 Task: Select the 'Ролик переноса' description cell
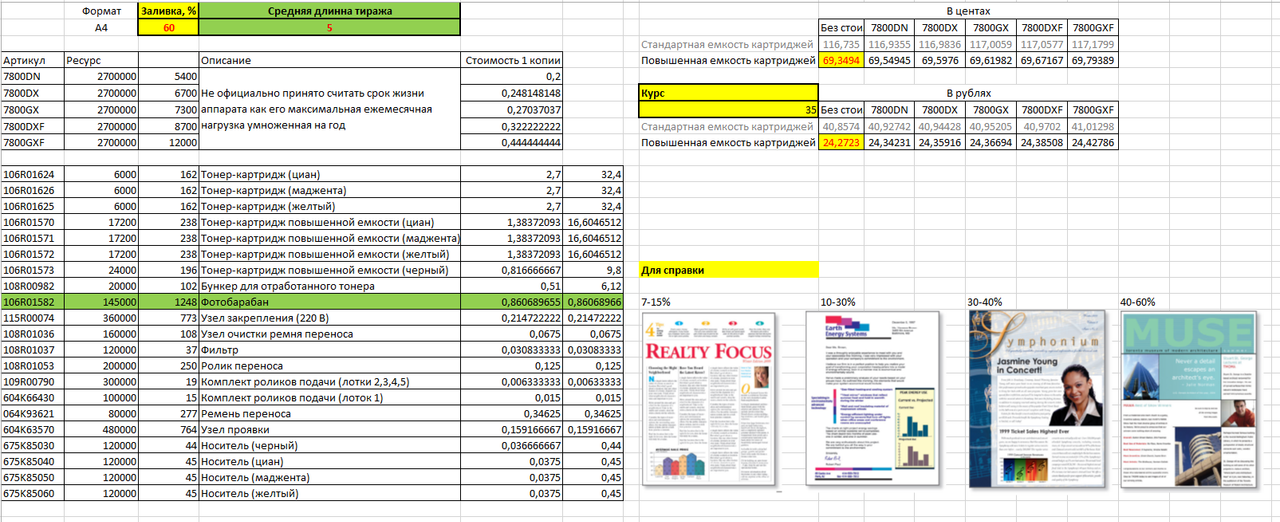[330, 365]
